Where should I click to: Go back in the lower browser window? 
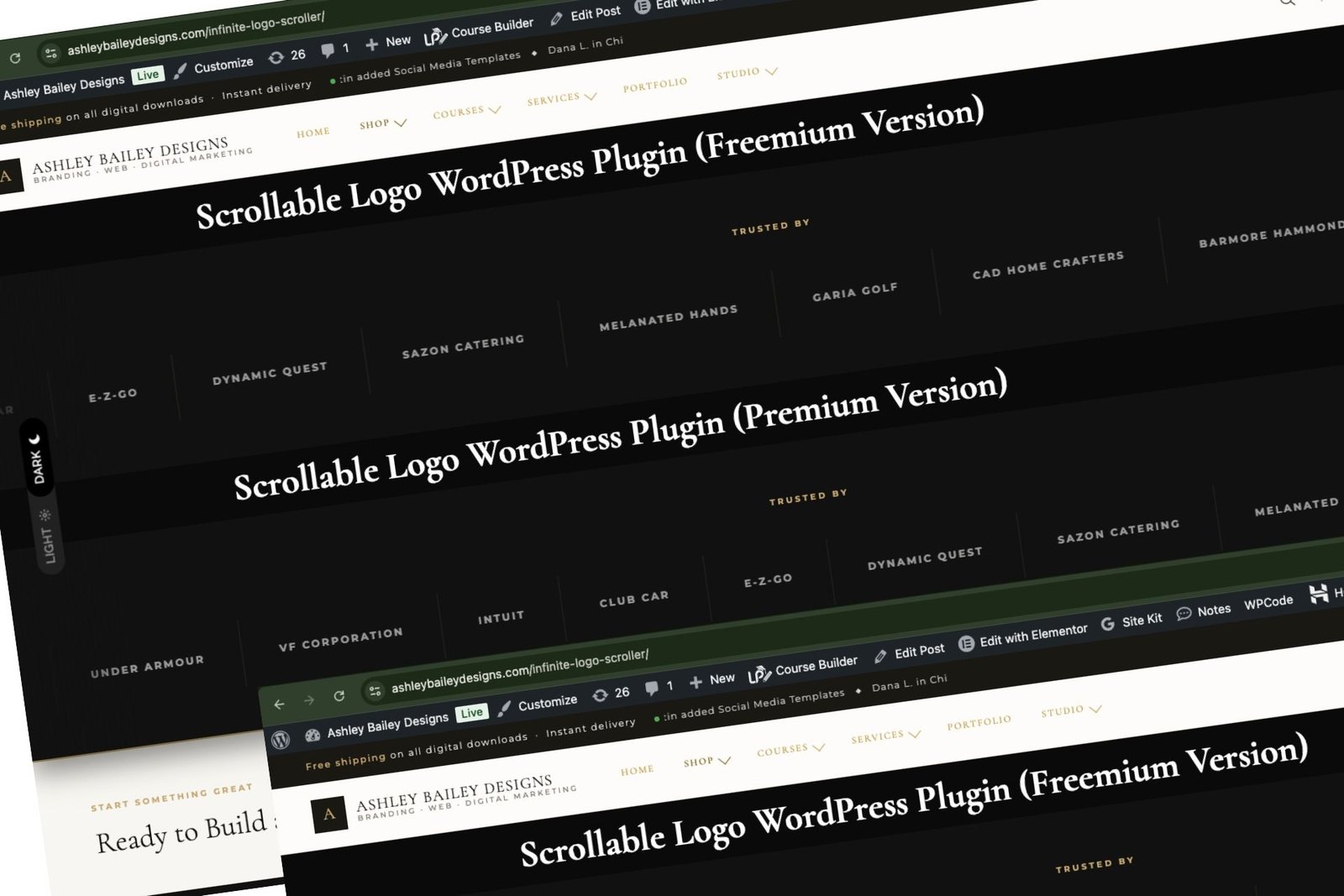pos(280,704)
